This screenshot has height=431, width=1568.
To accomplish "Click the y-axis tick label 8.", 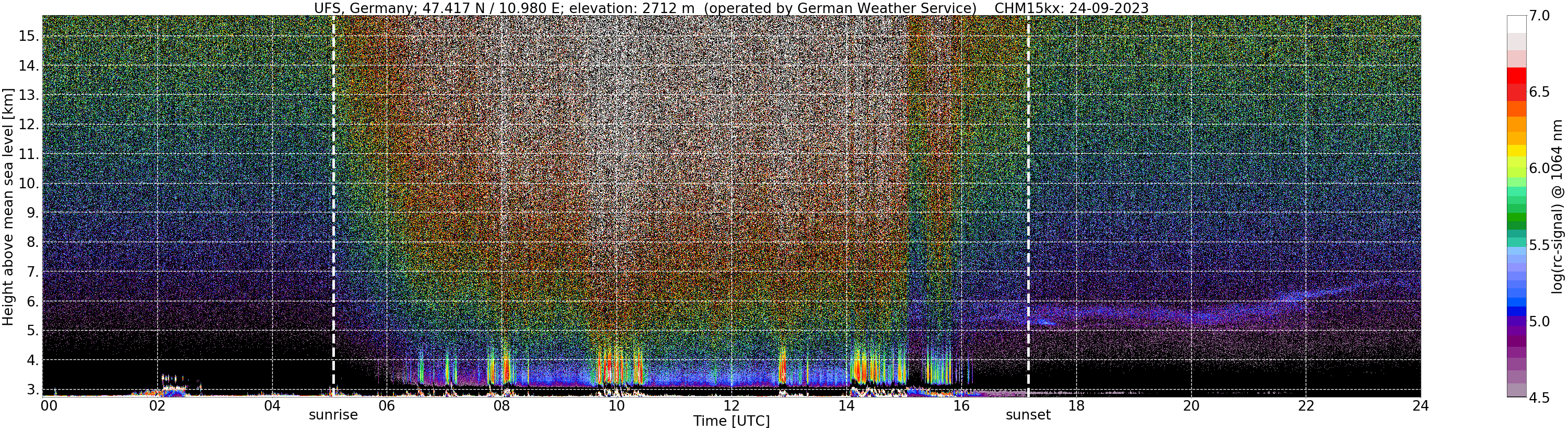I will click(x=32, y=243).
